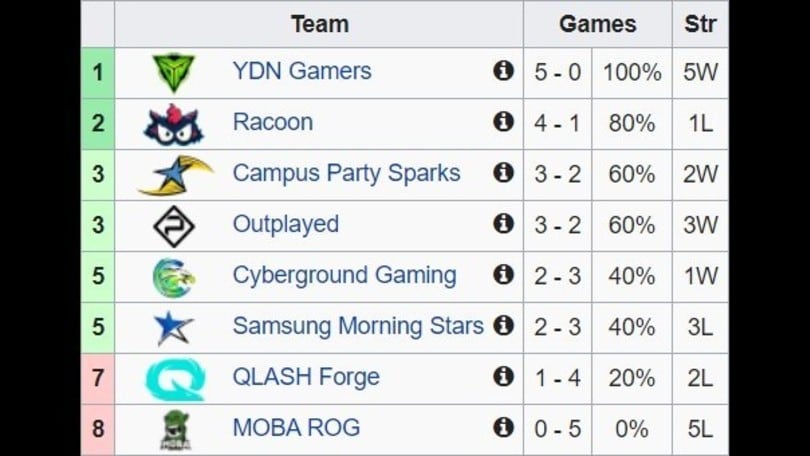
Task: Click the YDN Gamers green triangle logo
Action: click(x=174, y=73)
